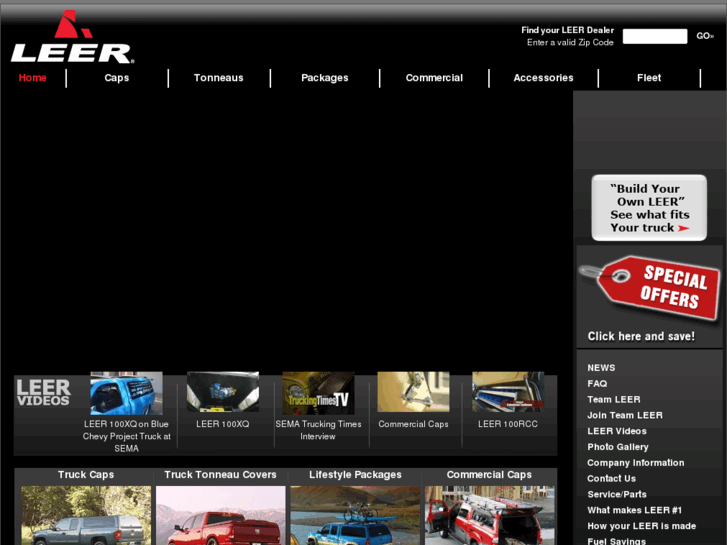The image size is (727, 545).
Task: Open the Fleet menu
Action: (x=649, y=78)
